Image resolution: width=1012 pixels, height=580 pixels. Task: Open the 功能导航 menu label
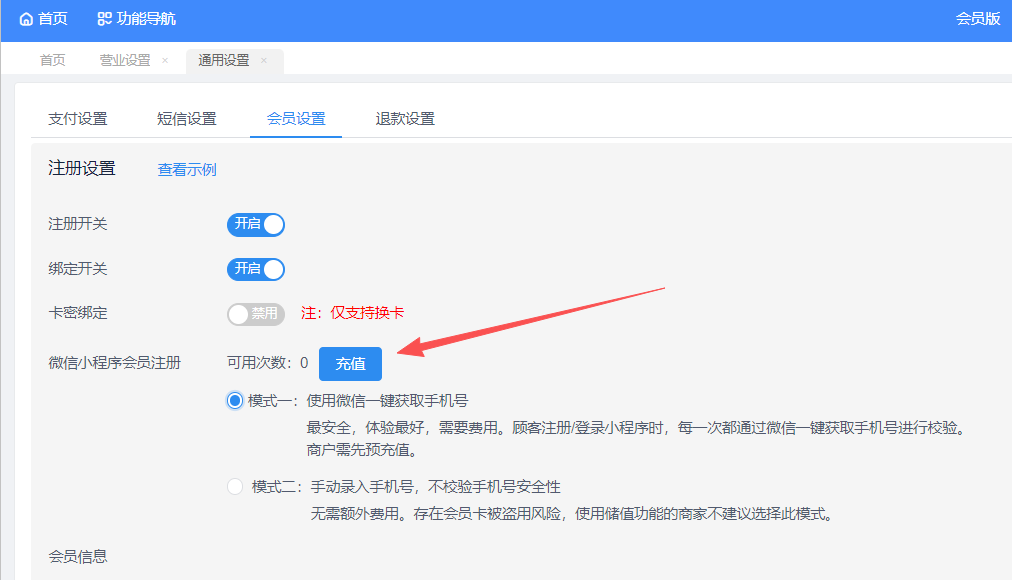click(x=146, y=19)
